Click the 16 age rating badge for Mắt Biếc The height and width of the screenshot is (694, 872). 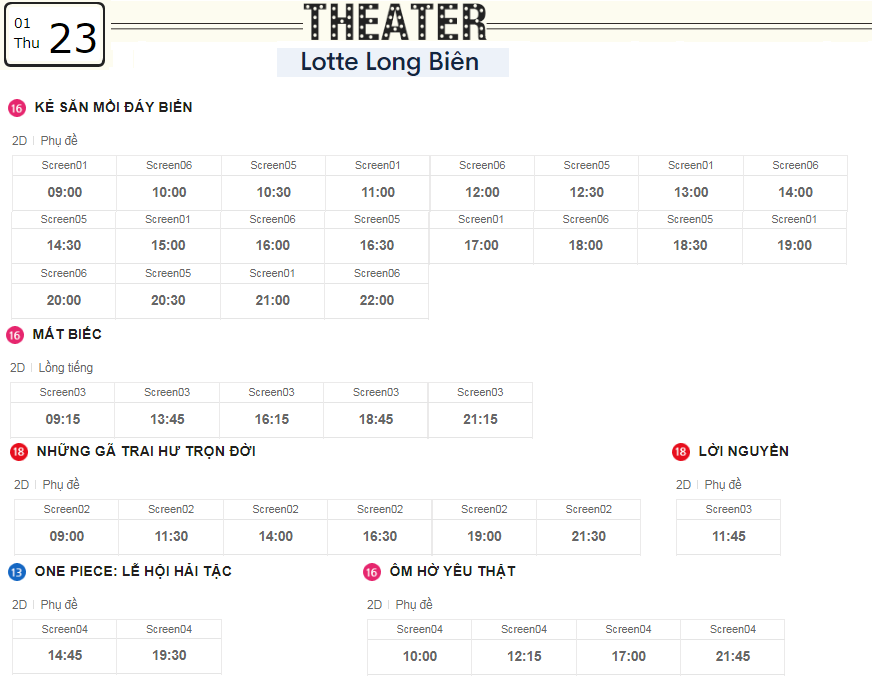tap(14, 335)
